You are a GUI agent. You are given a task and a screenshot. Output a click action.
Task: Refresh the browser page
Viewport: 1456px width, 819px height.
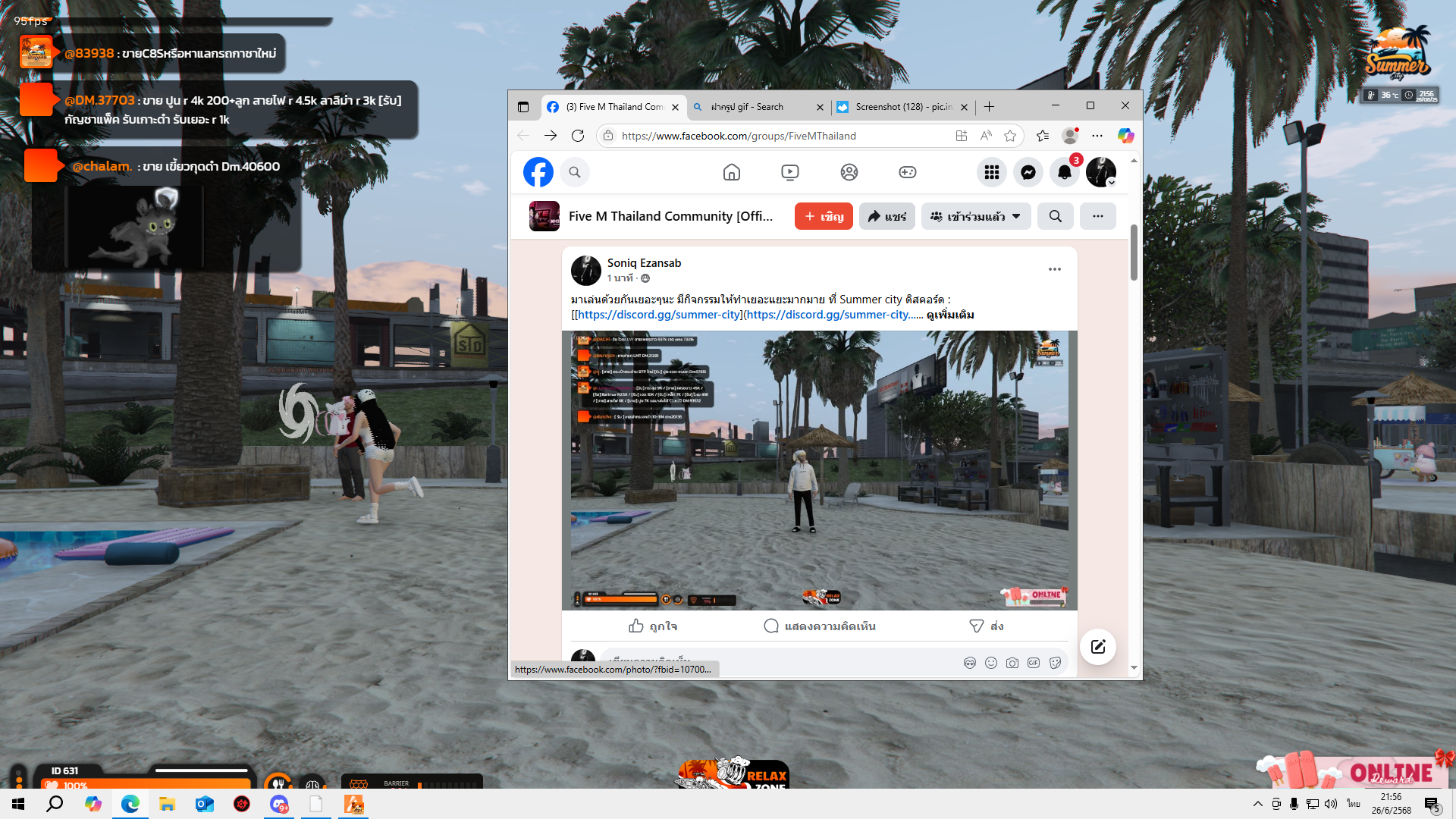coord(578,136)
